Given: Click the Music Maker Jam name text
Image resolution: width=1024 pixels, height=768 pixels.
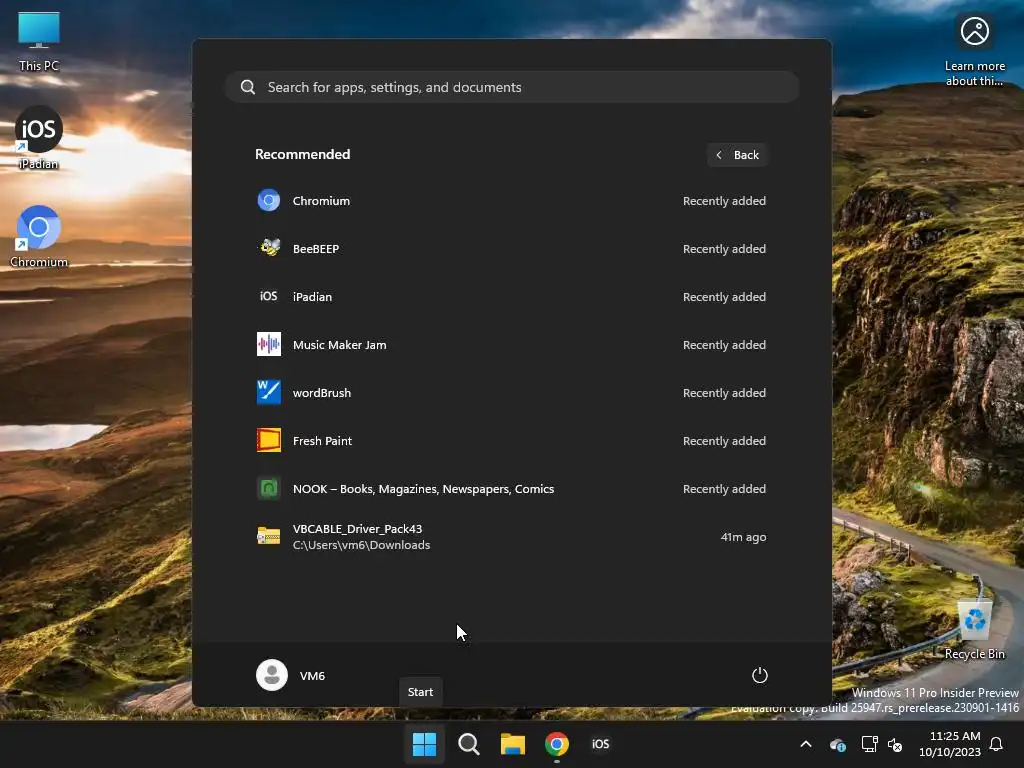Looking at the screenshot, I should click(x=340, y=344).
